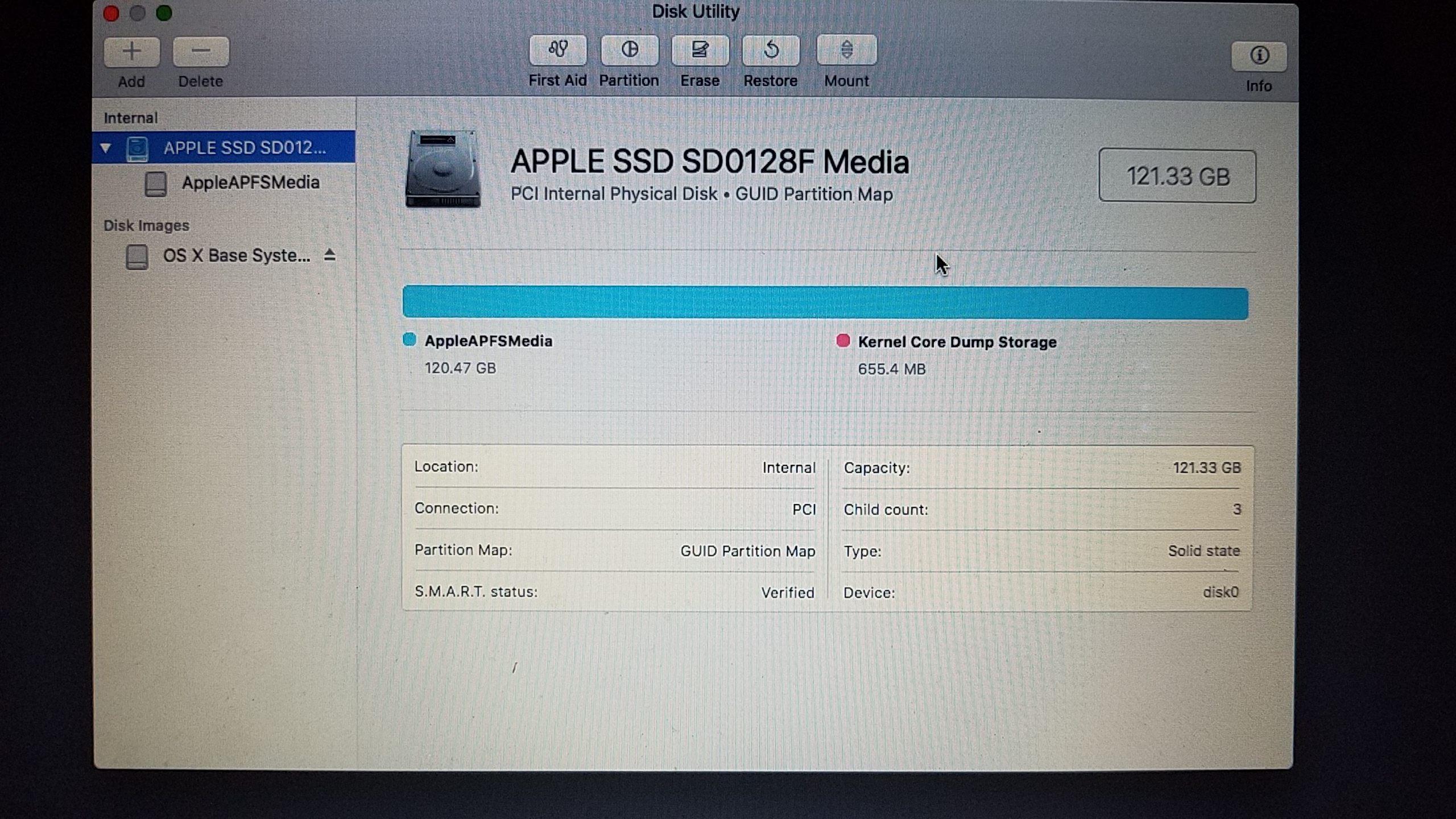Select AppleAPFSMedia in the sidebar
The width and height of the screenshot is (1456, 819).
point(250,183)
